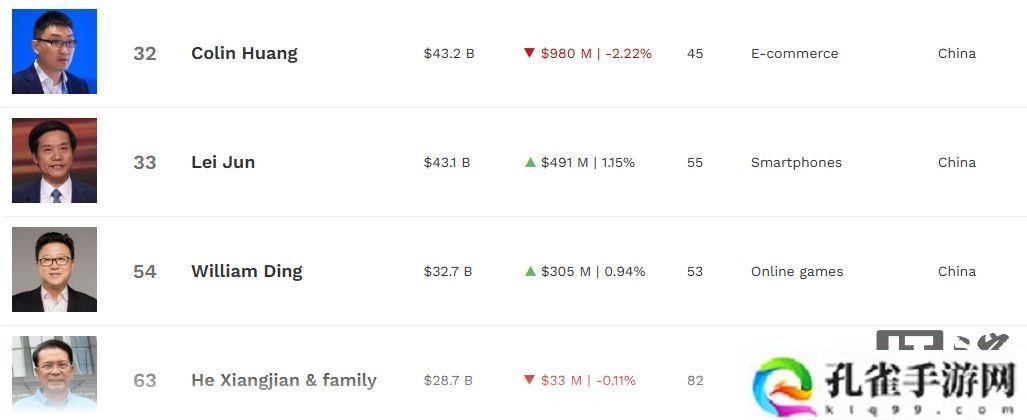Click the green up arrow for Lei Jun

530,162
